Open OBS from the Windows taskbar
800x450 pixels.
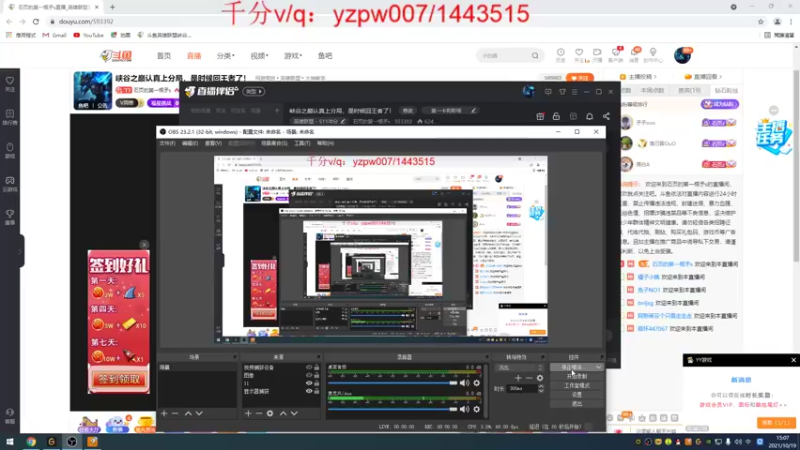coord(71,442)
